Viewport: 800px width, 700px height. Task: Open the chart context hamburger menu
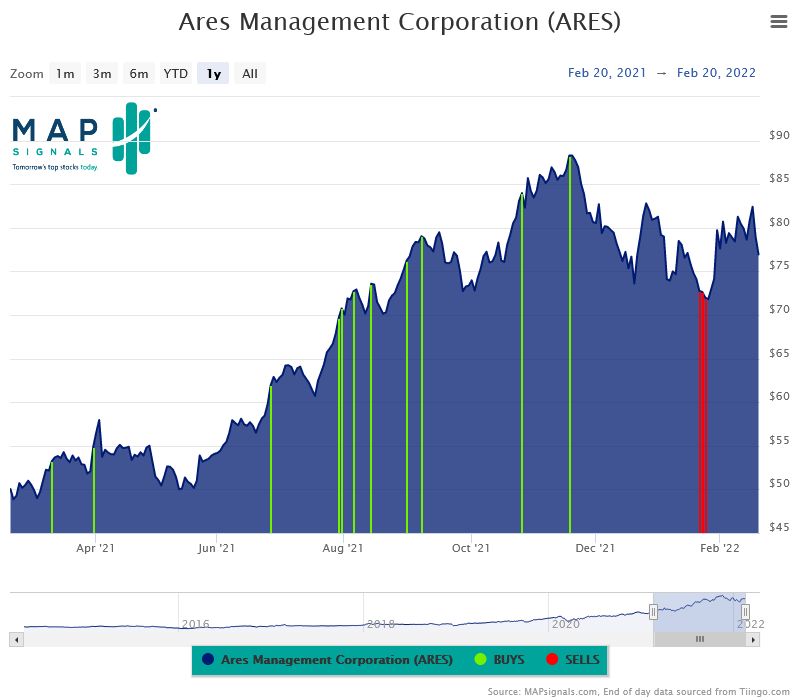(x=779, y=21)
